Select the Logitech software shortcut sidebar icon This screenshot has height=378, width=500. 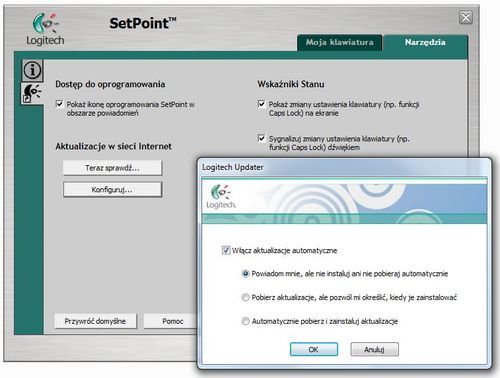(x=32, y=93)
